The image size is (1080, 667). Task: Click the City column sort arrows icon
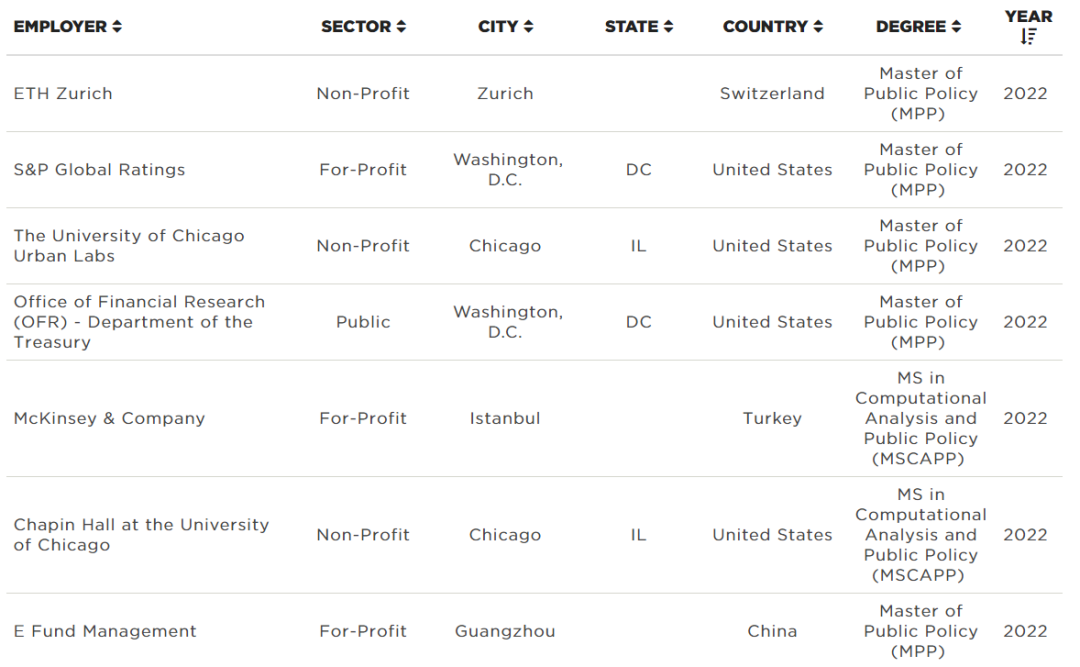click(x=528, y=27)
